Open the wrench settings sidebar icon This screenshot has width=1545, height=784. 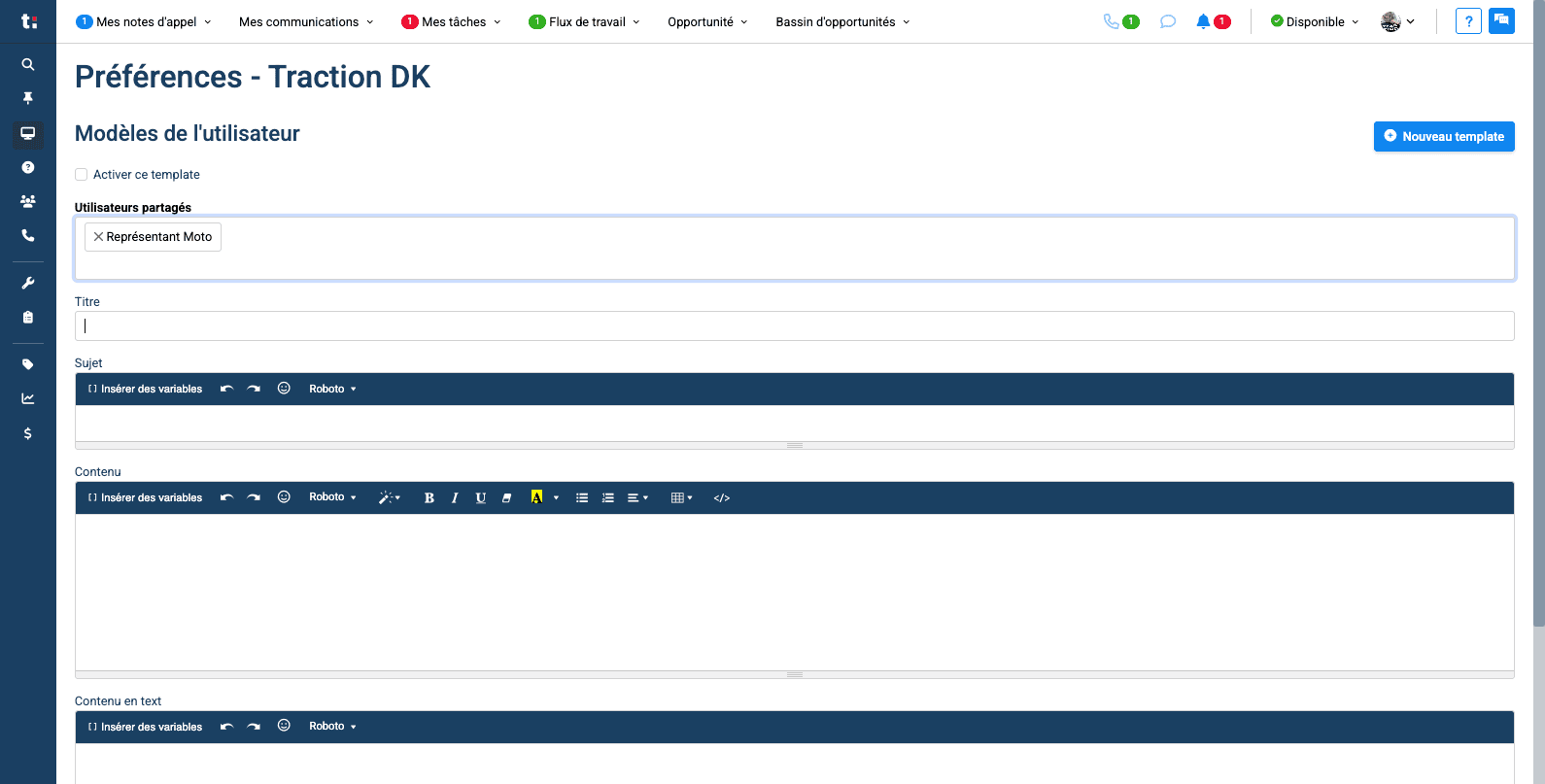point(28,283)
